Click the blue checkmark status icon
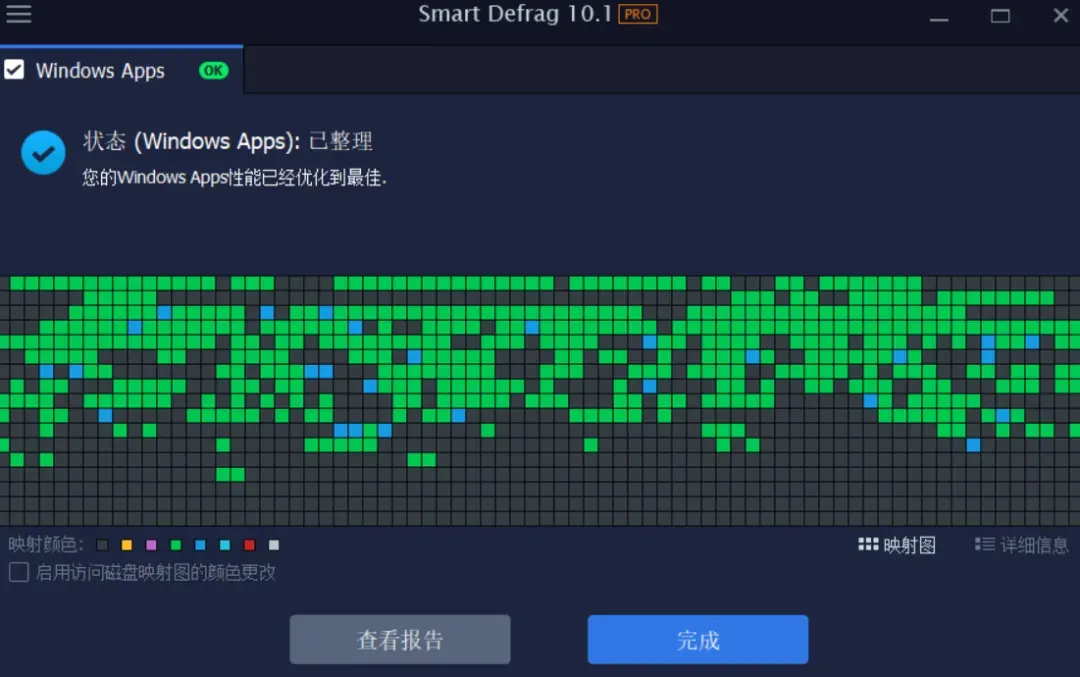The width and height of the screenshot is (1080, 677). (43, 152)
